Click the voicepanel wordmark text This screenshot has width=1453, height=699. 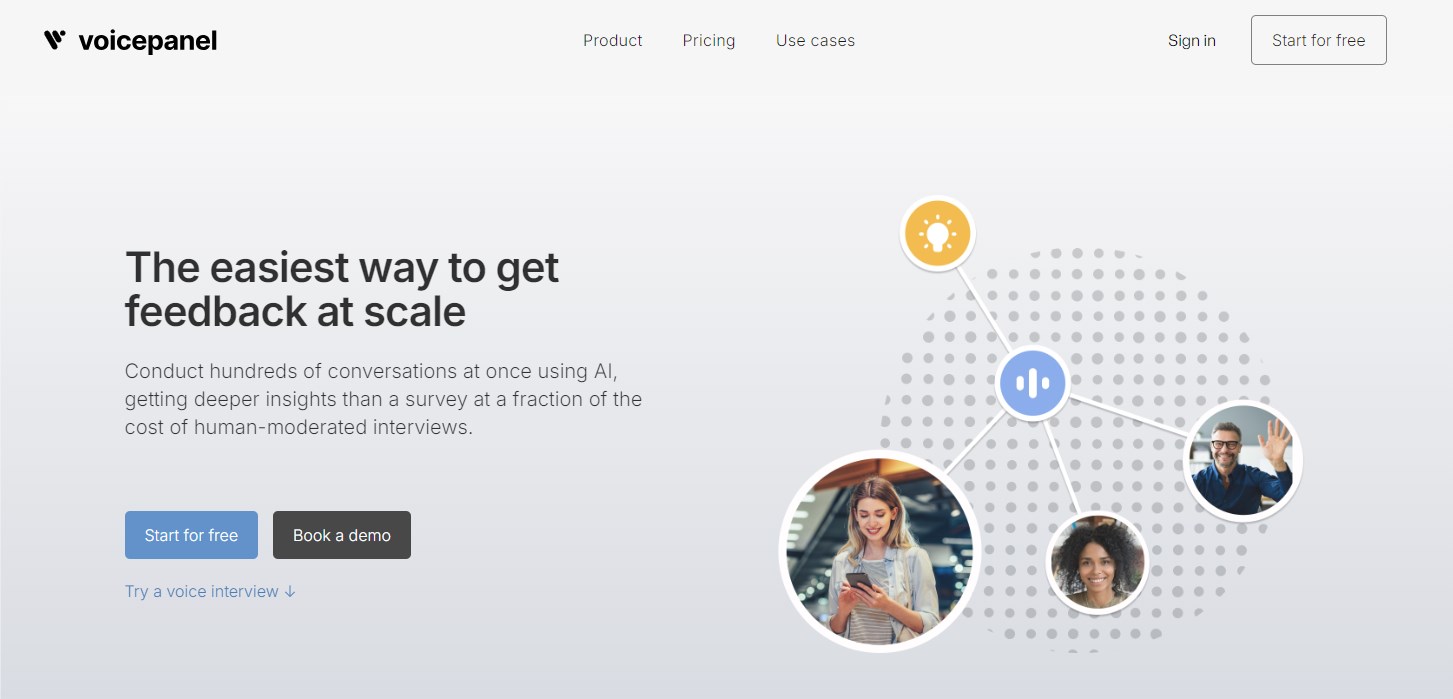point(147,41)
